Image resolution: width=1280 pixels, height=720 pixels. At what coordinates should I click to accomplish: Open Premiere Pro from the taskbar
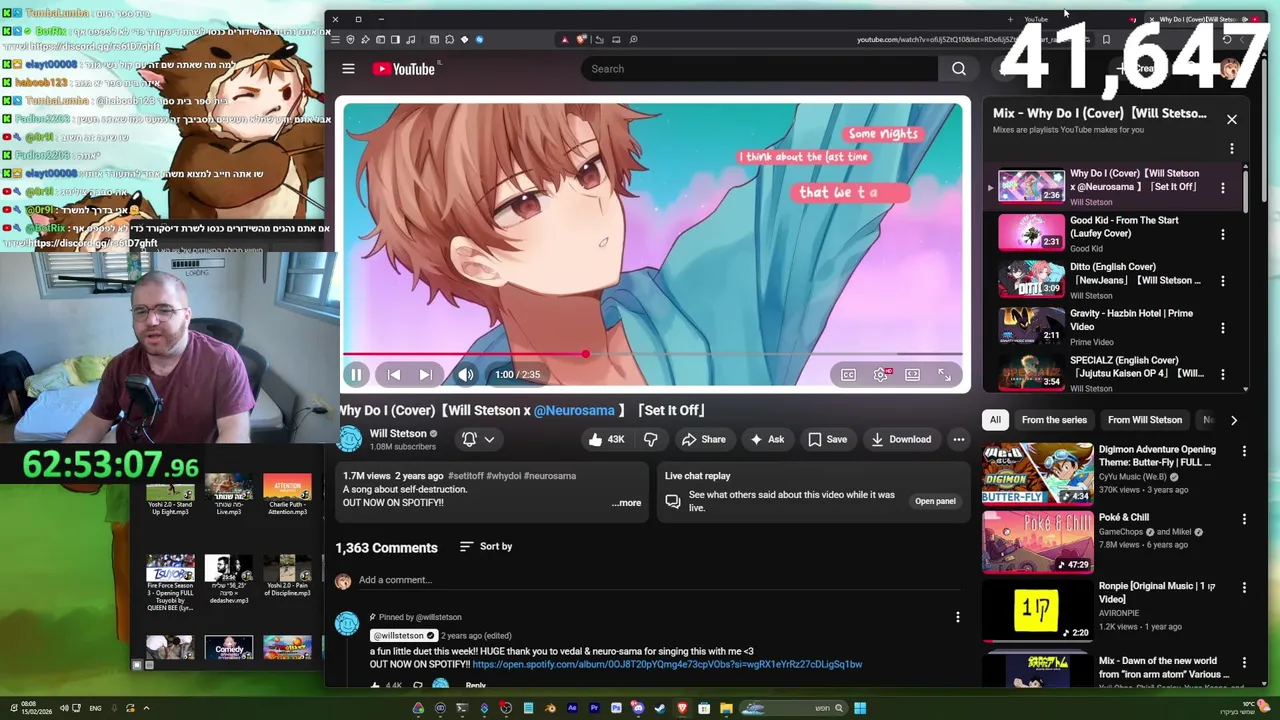[594, 708]
